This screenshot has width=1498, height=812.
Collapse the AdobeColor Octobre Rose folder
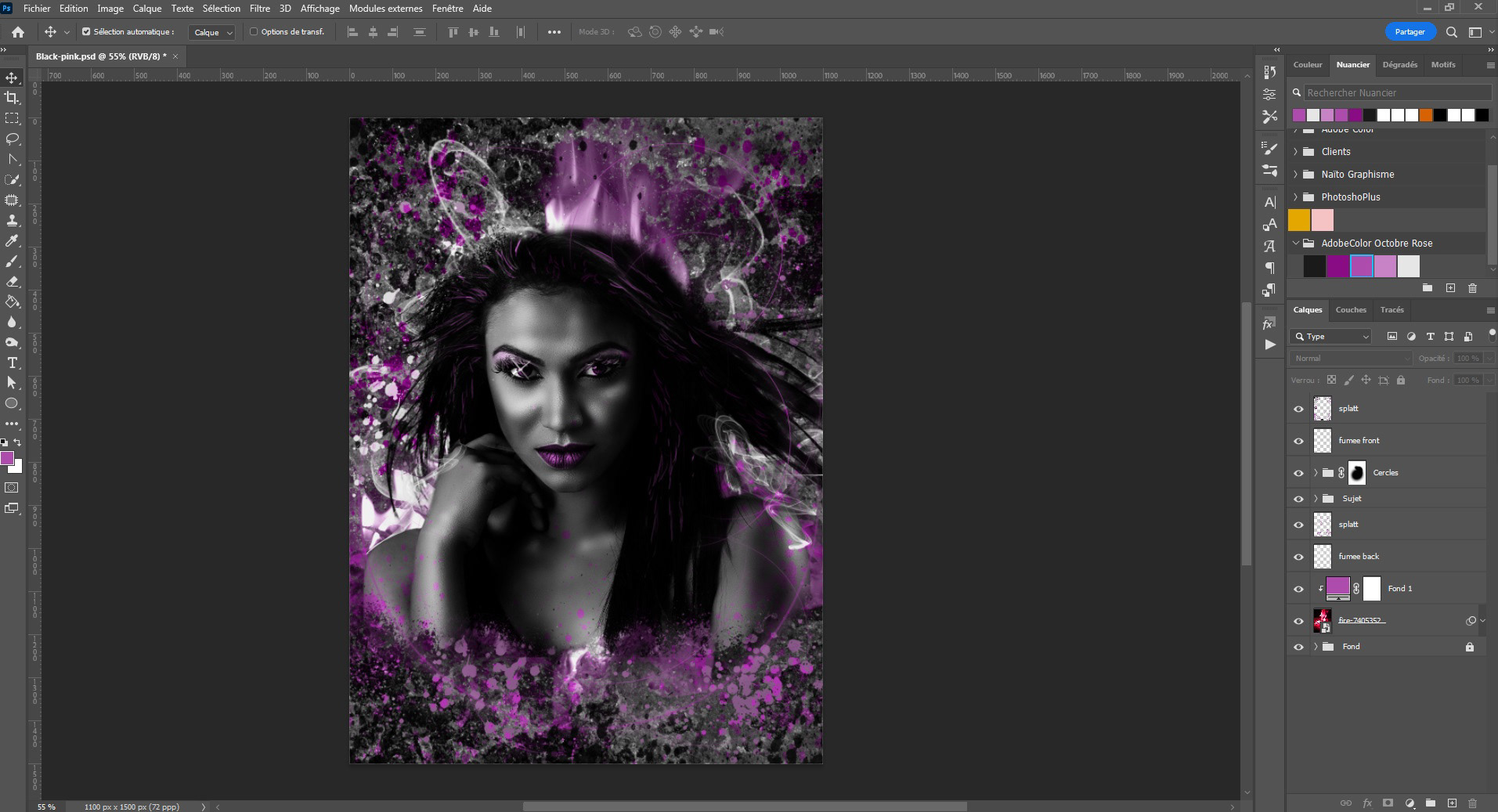(x=1296, y=244)
